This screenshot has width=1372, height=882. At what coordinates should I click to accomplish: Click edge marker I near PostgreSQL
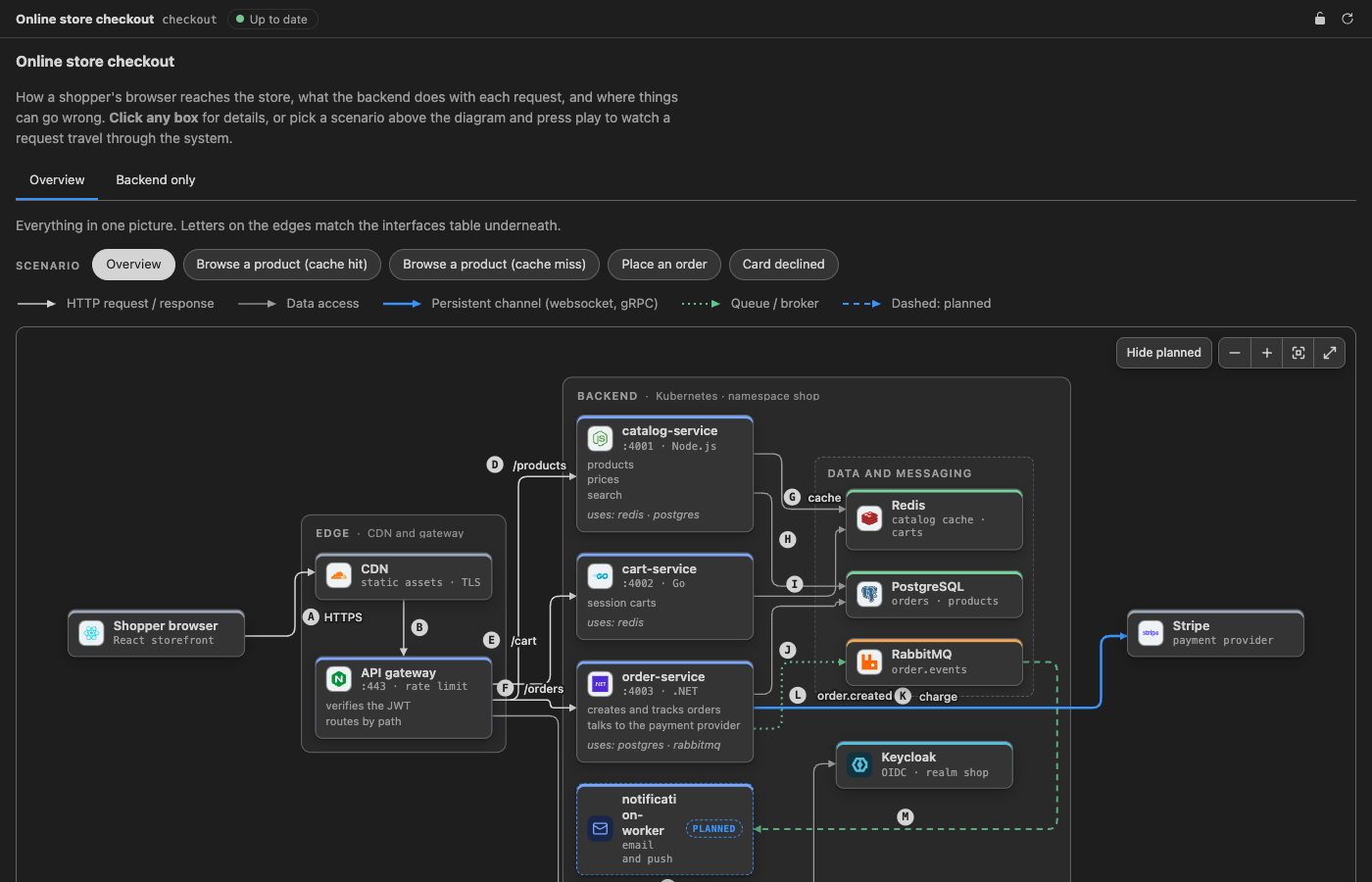click(795, 584)
